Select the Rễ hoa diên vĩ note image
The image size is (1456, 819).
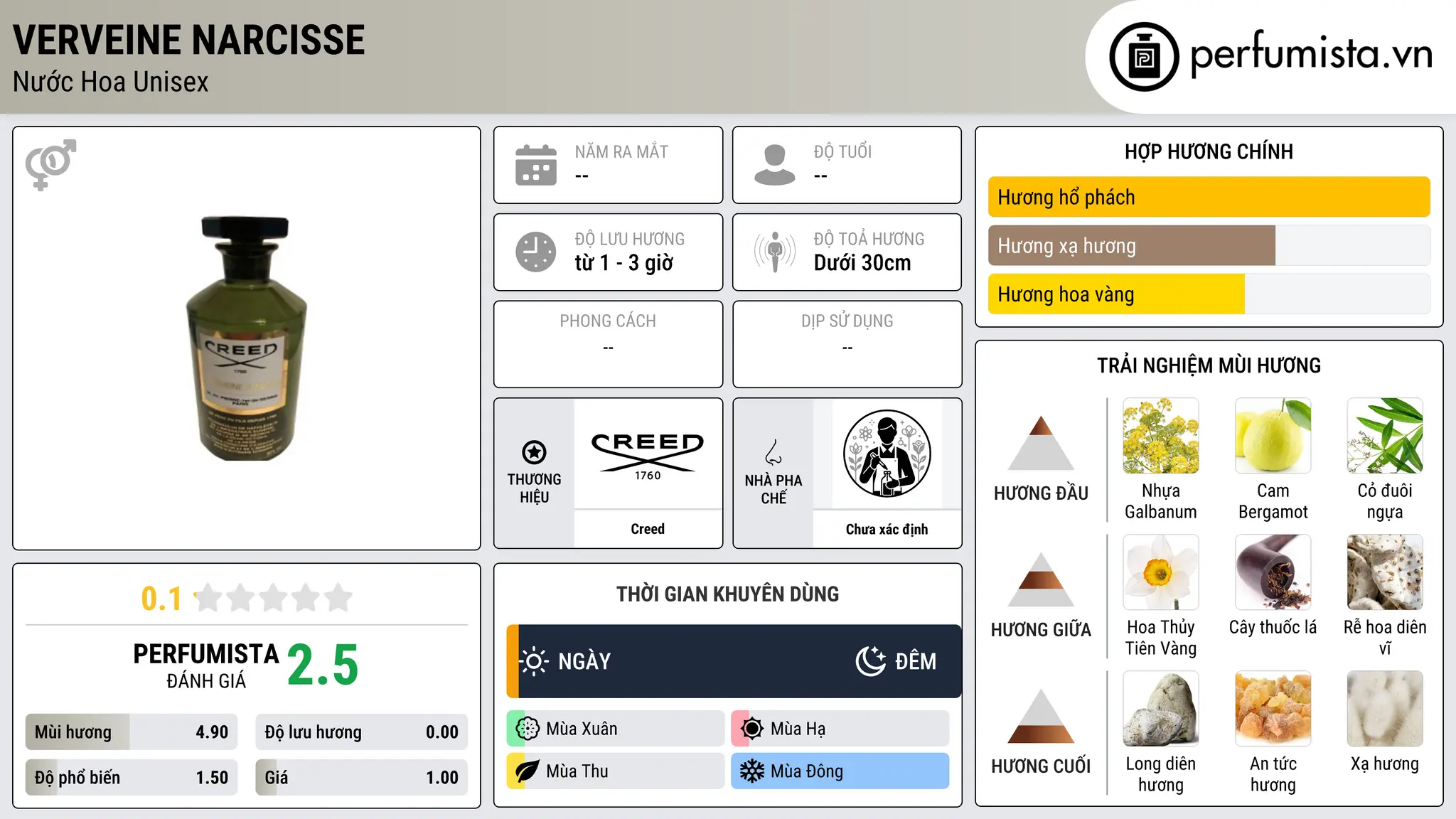click(x=1385, y=572)
